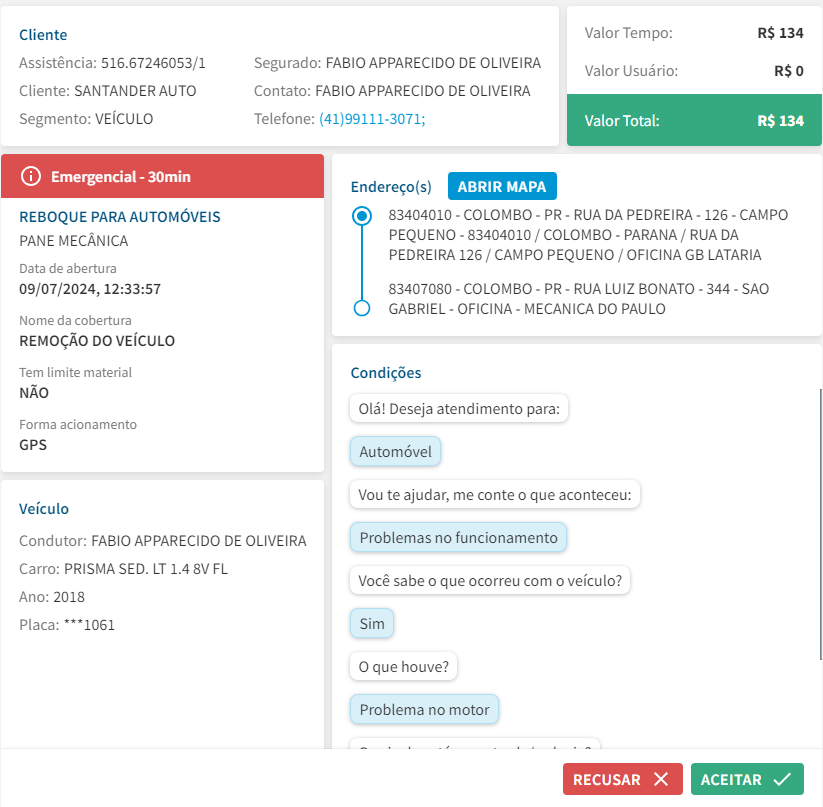Click the "Automóvel" answer bubble

click(395, 452)
